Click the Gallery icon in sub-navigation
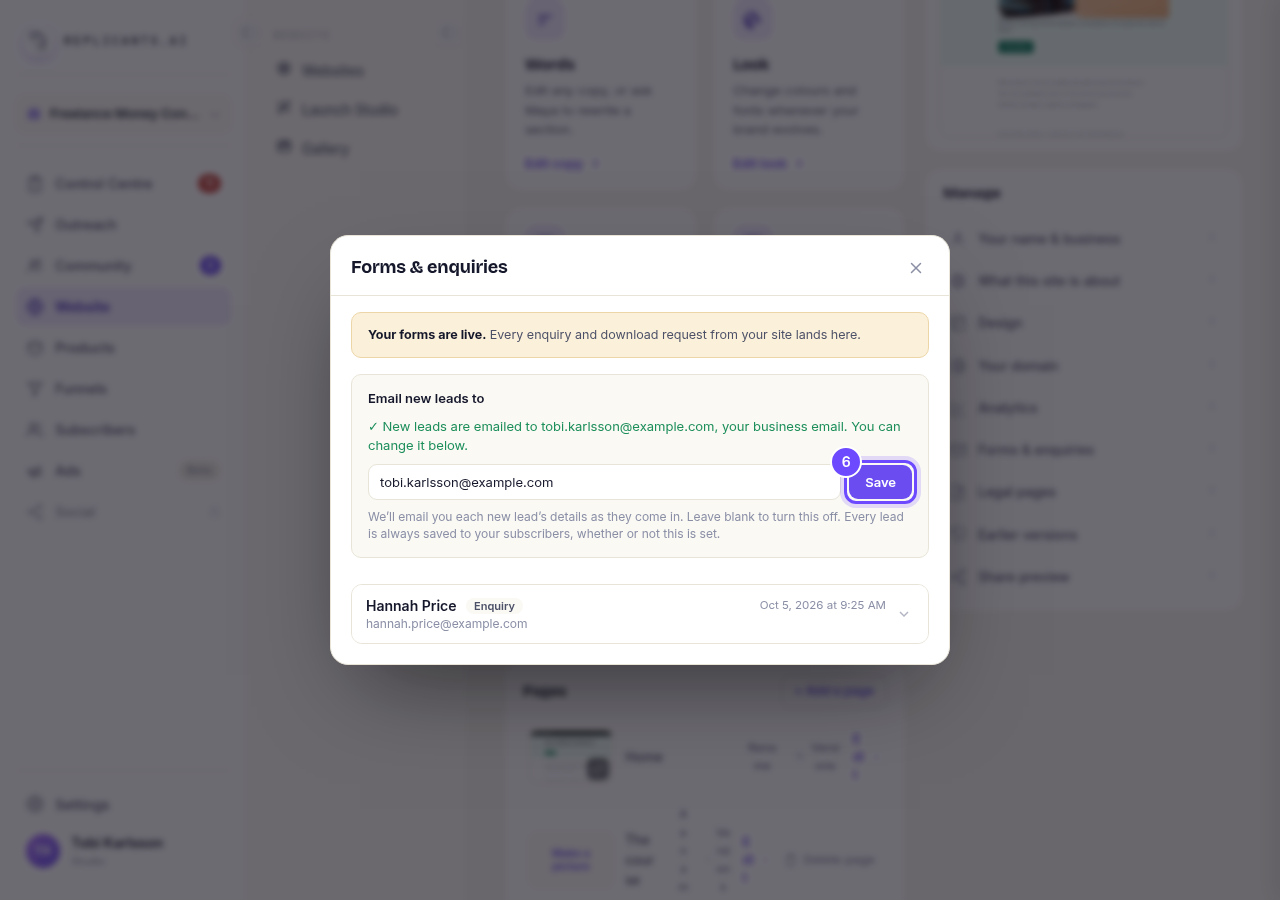Screen dimensions: 1280x900 pyautogui.click(x=284, y=147)
